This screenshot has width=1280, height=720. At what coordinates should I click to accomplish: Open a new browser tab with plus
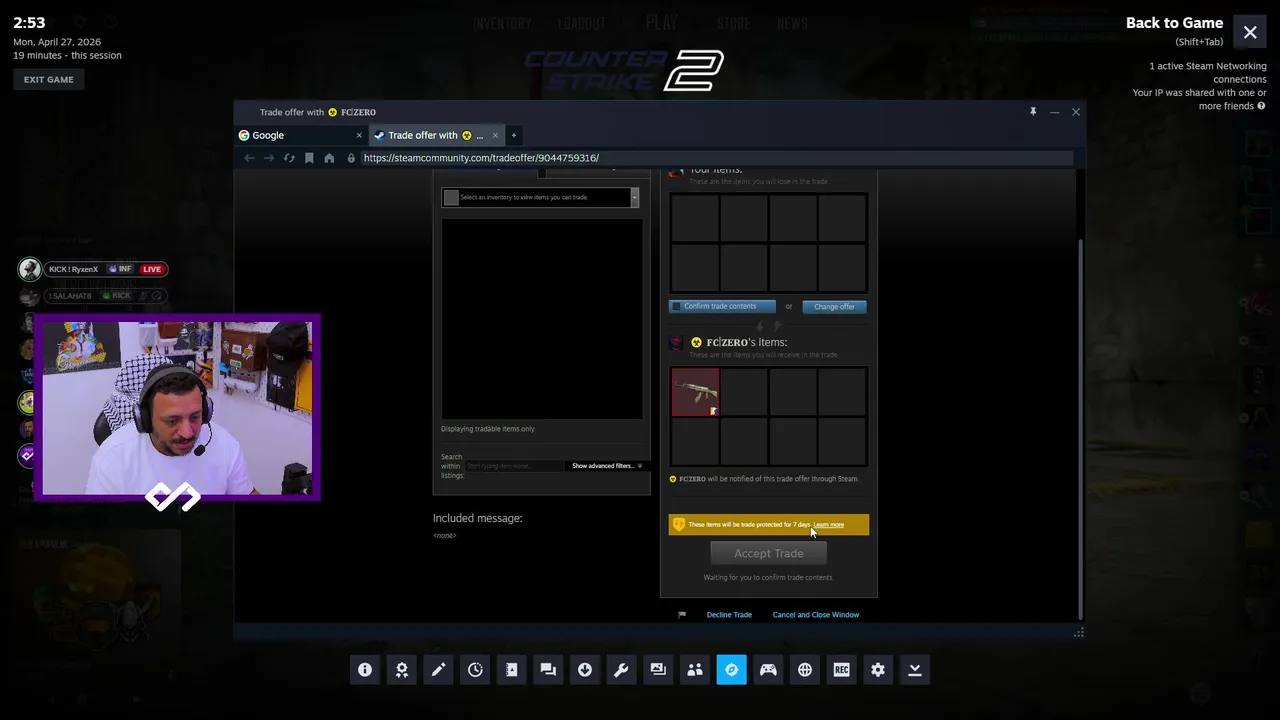(x=514, y=135)
